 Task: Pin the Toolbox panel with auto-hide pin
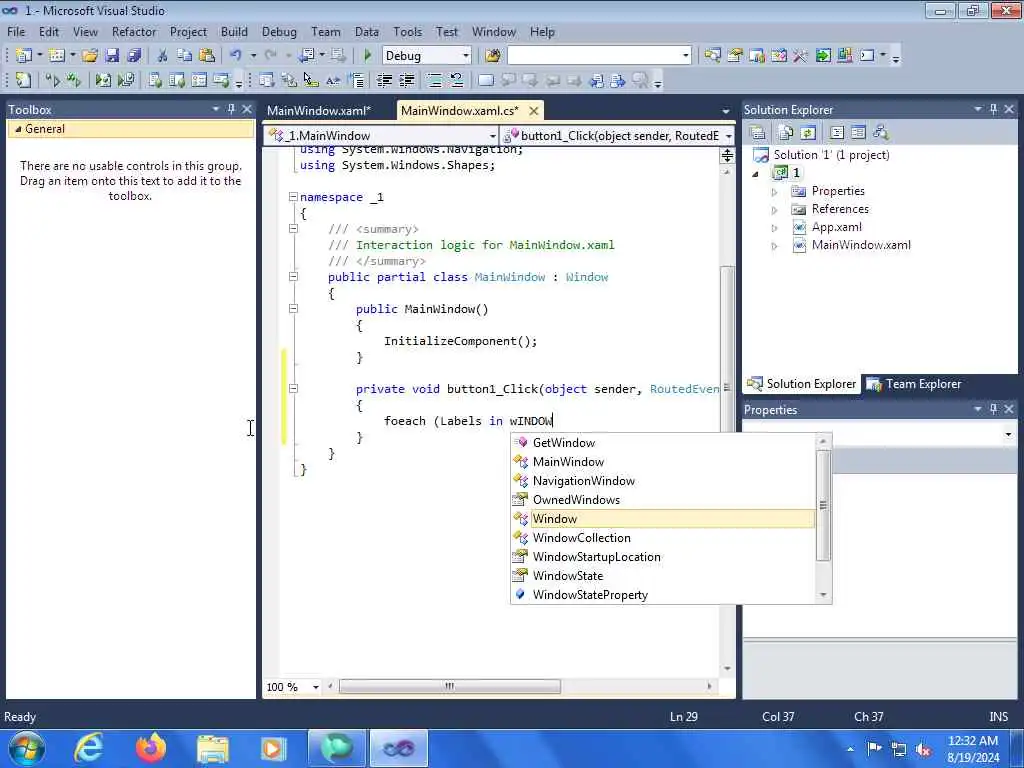click(x=231, y=109)
